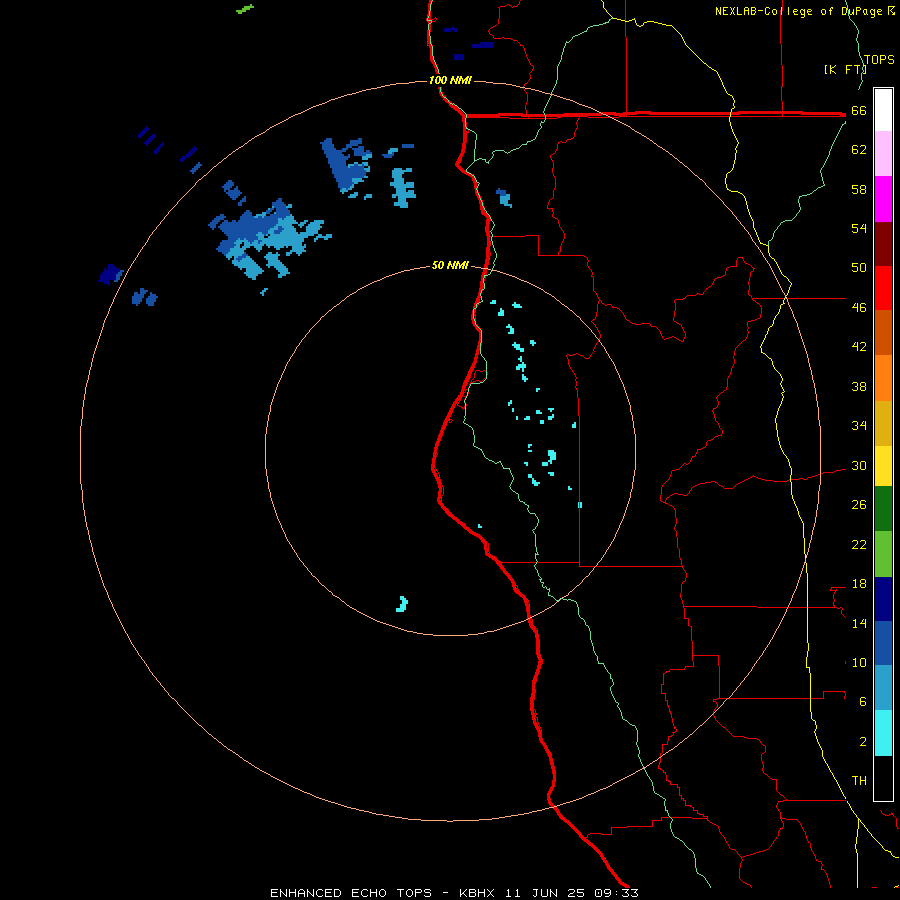This screenshot has width=900, height=900.
Task: Click the isolated cyan offshore echo inside 50 NMI ring
Action: [402, 604]
